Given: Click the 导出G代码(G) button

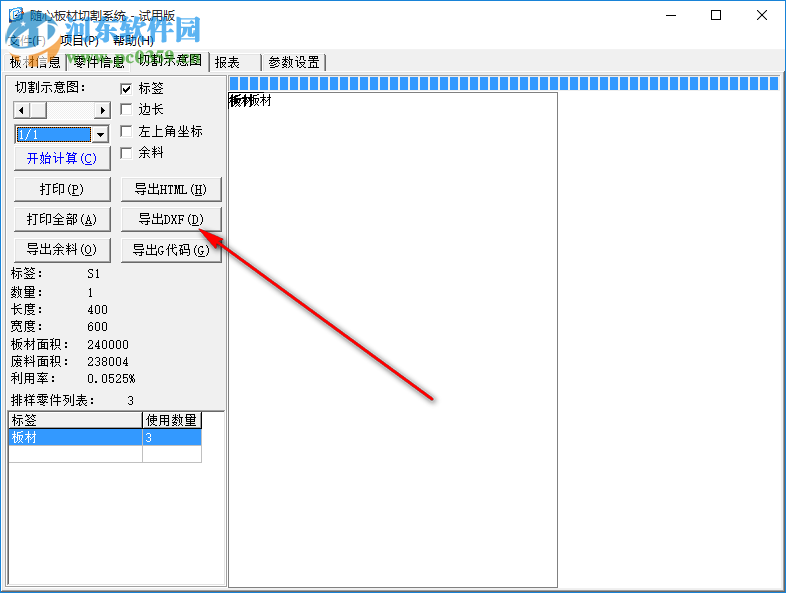Looking at the screenshot, I should [x=171, y=250].
